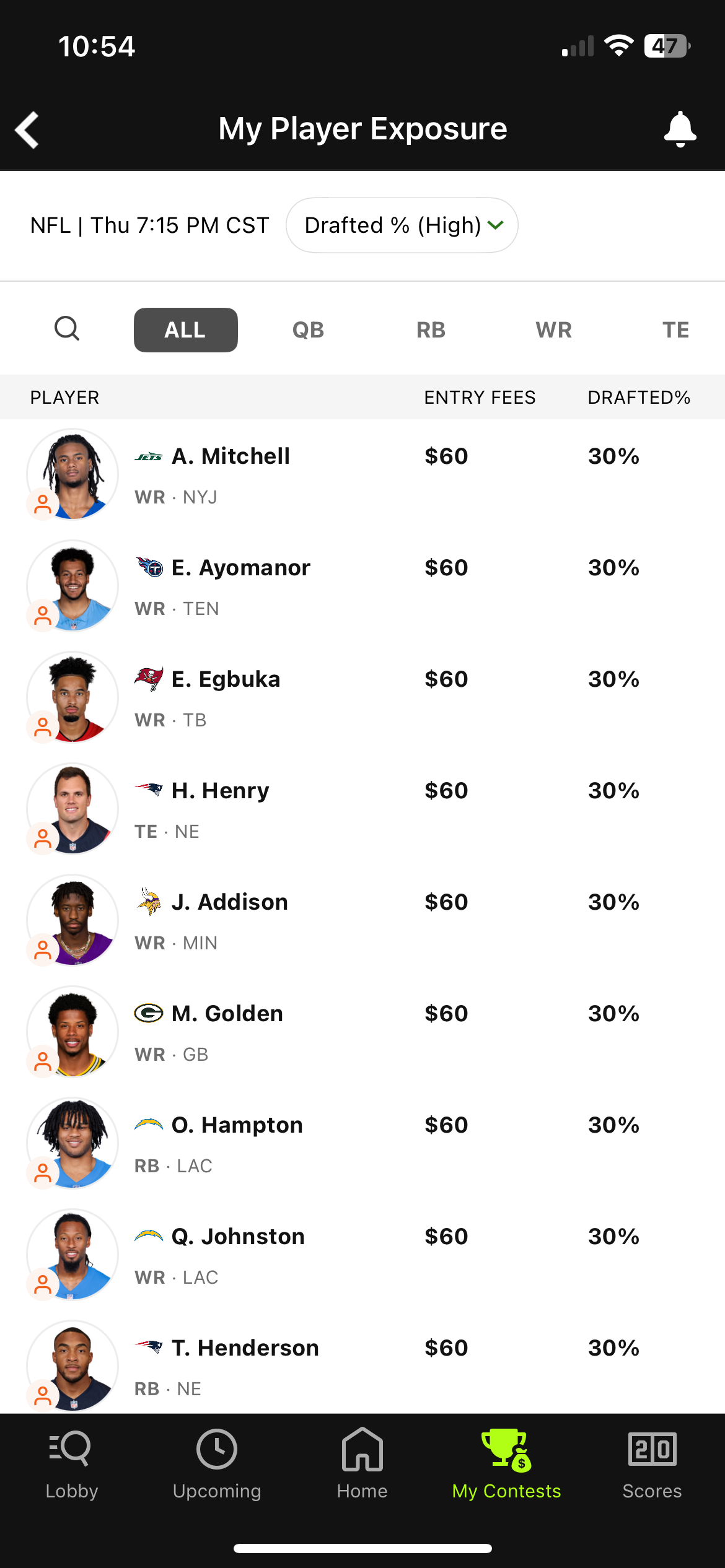This screenshot has width=725, height=1568.
Task: Select the ALL position filter
Action: 185,330
